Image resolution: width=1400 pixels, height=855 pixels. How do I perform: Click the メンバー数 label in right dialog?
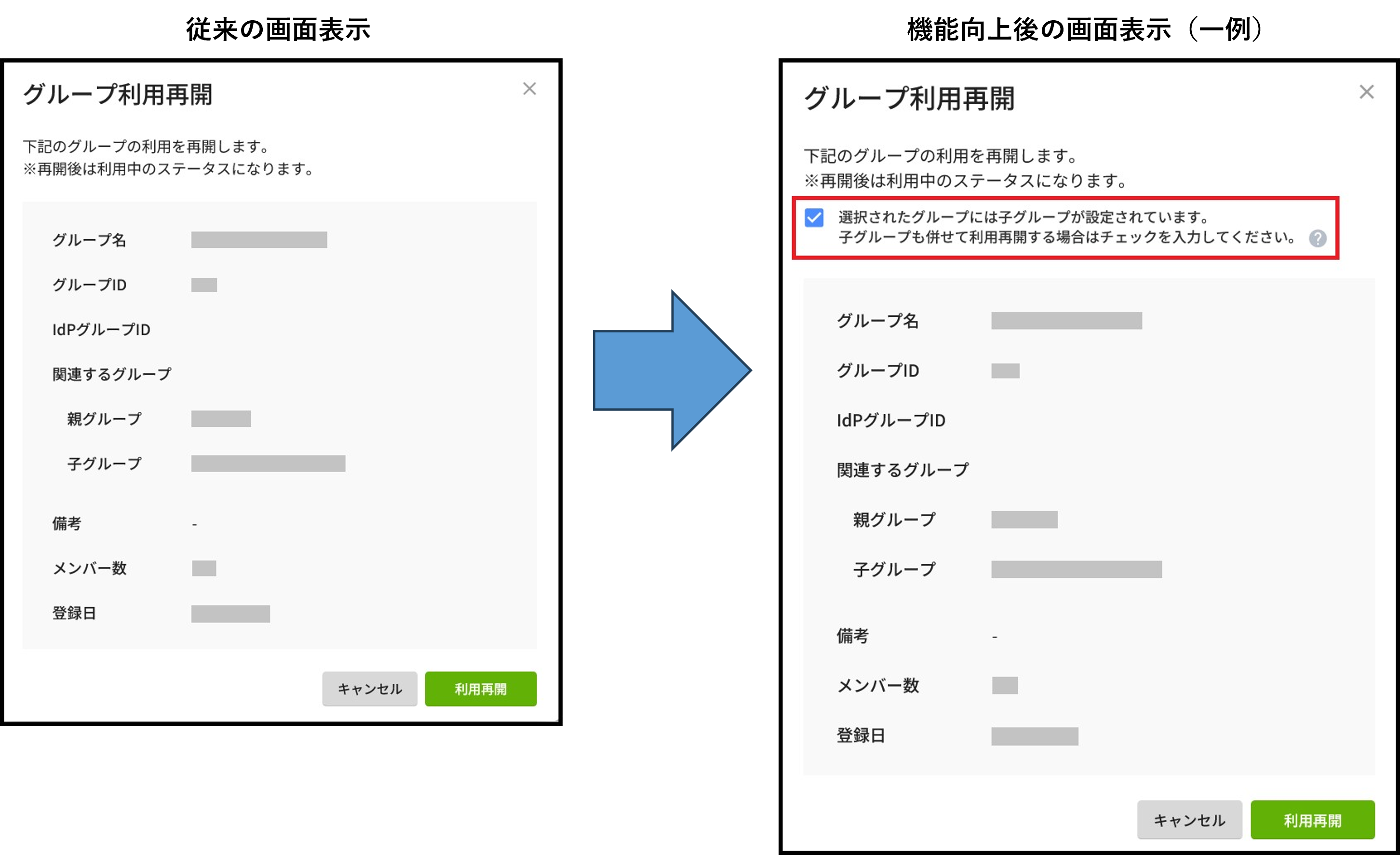(877, 686)
